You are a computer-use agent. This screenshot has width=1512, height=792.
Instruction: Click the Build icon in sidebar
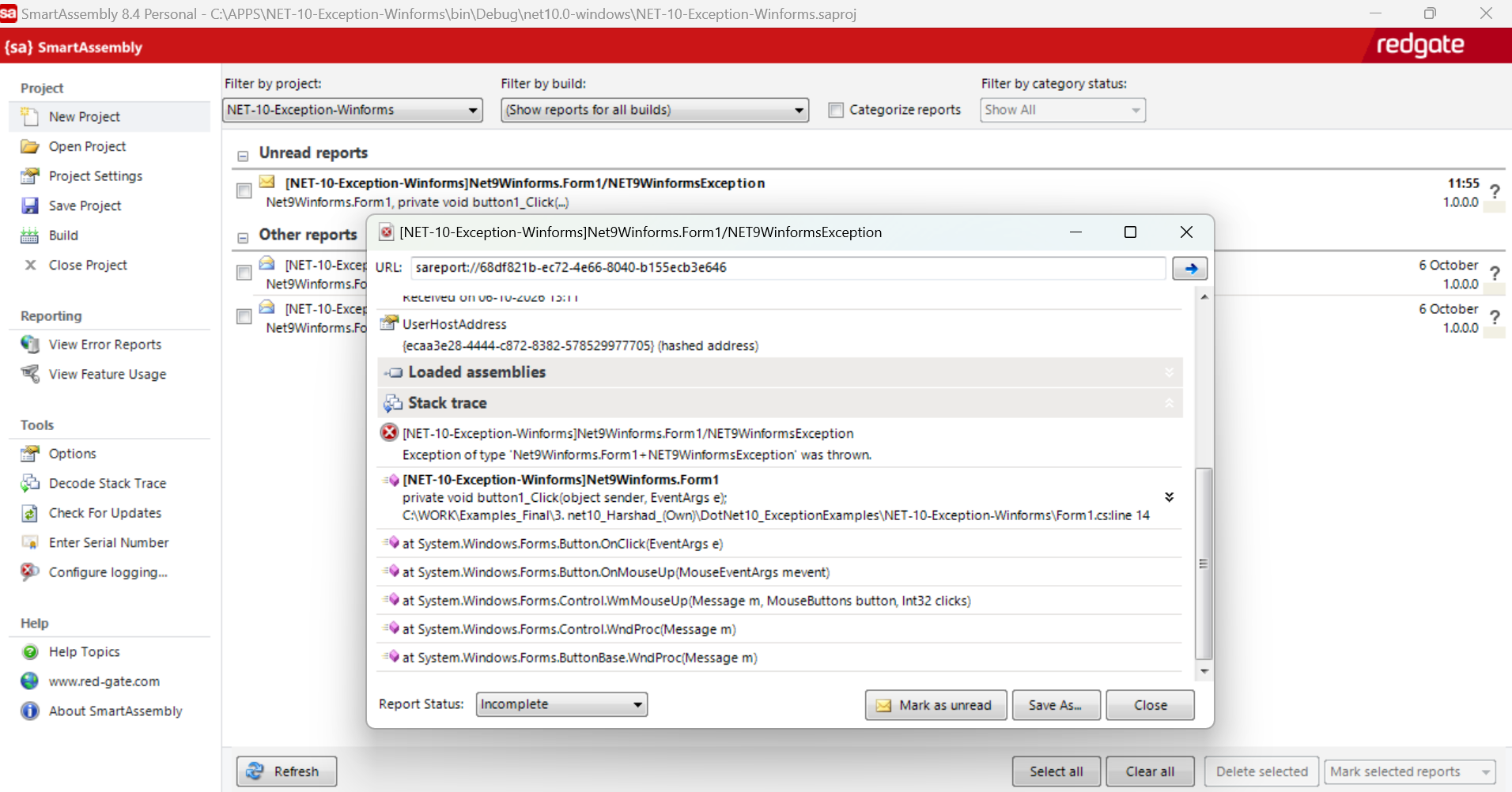pos(29,236)
